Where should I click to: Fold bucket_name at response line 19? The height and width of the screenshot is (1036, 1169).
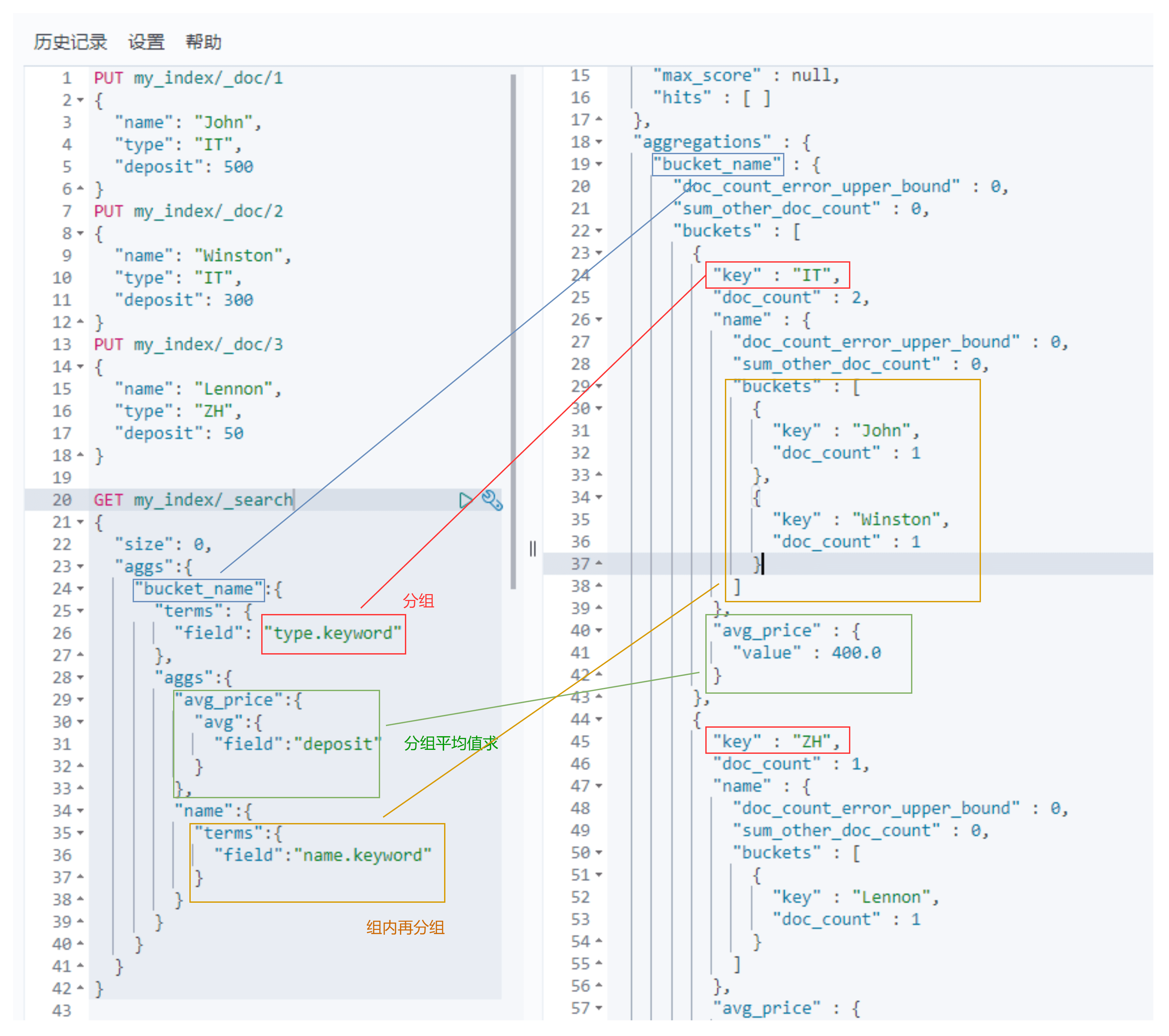pos(599,164)
